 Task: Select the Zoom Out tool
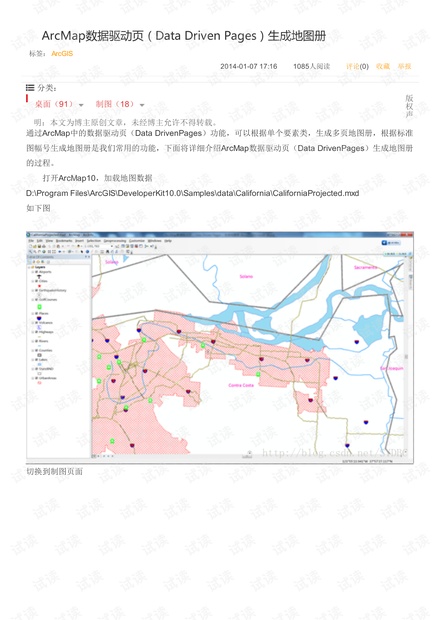click(x=34, y=251)
